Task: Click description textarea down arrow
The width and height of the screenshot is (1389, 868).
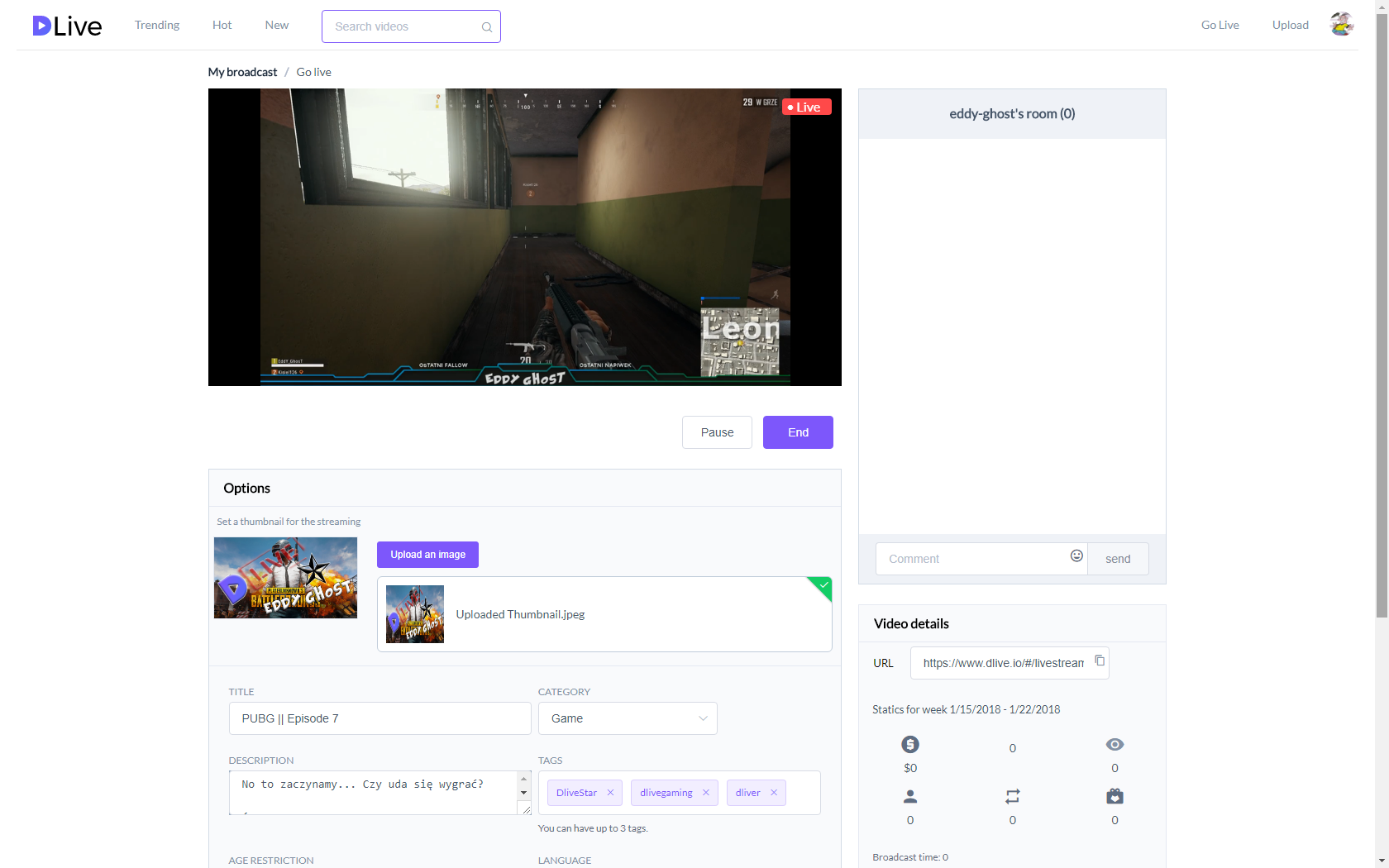Action: coord(523,793)
